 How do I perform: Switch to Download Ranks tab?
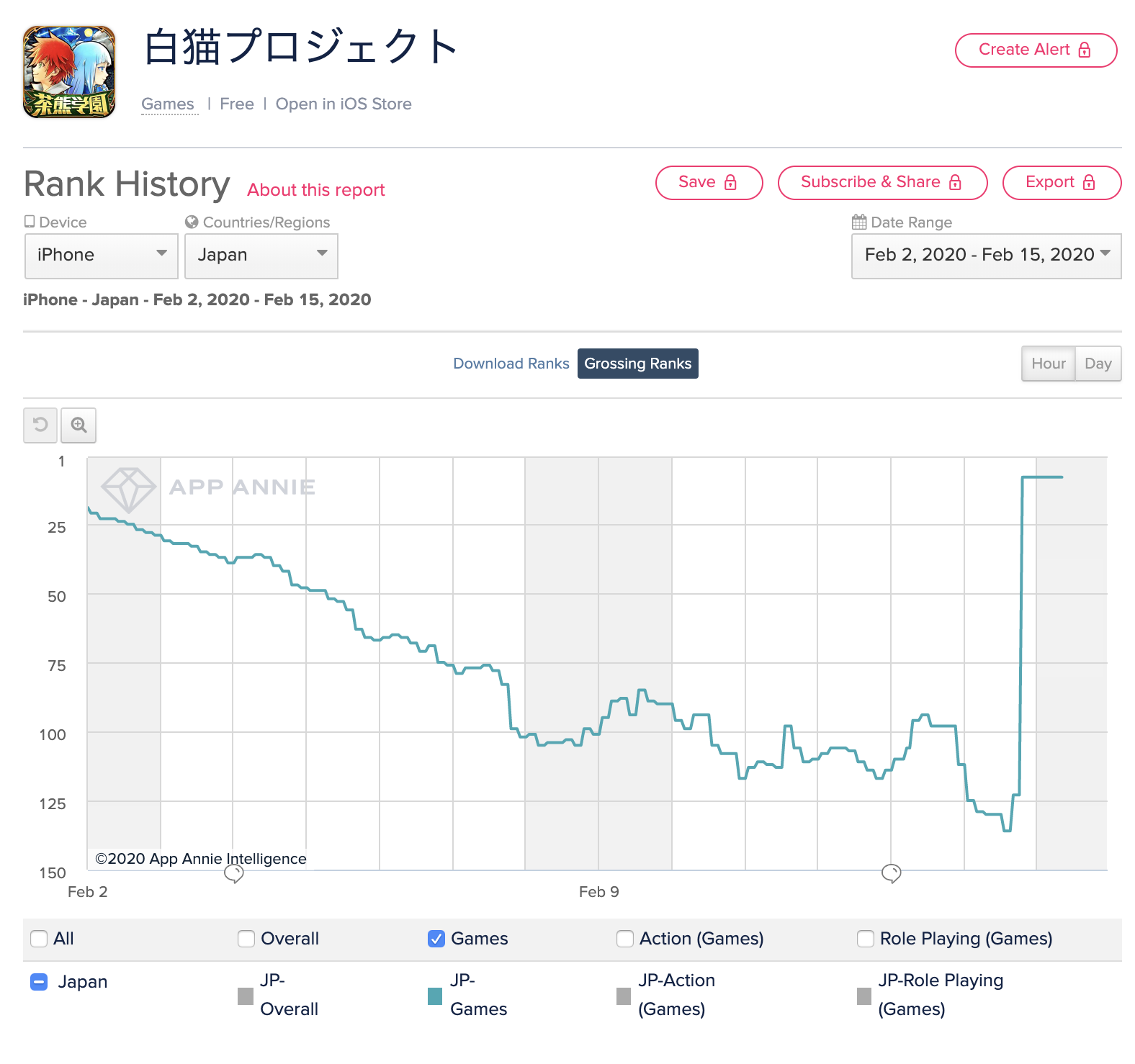[511, 364]
